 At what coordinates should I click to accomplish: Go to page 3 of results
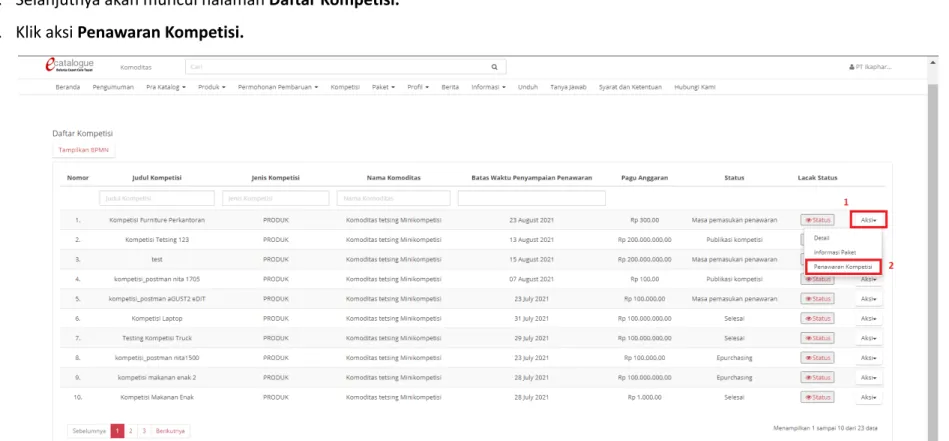coord(145,431)
